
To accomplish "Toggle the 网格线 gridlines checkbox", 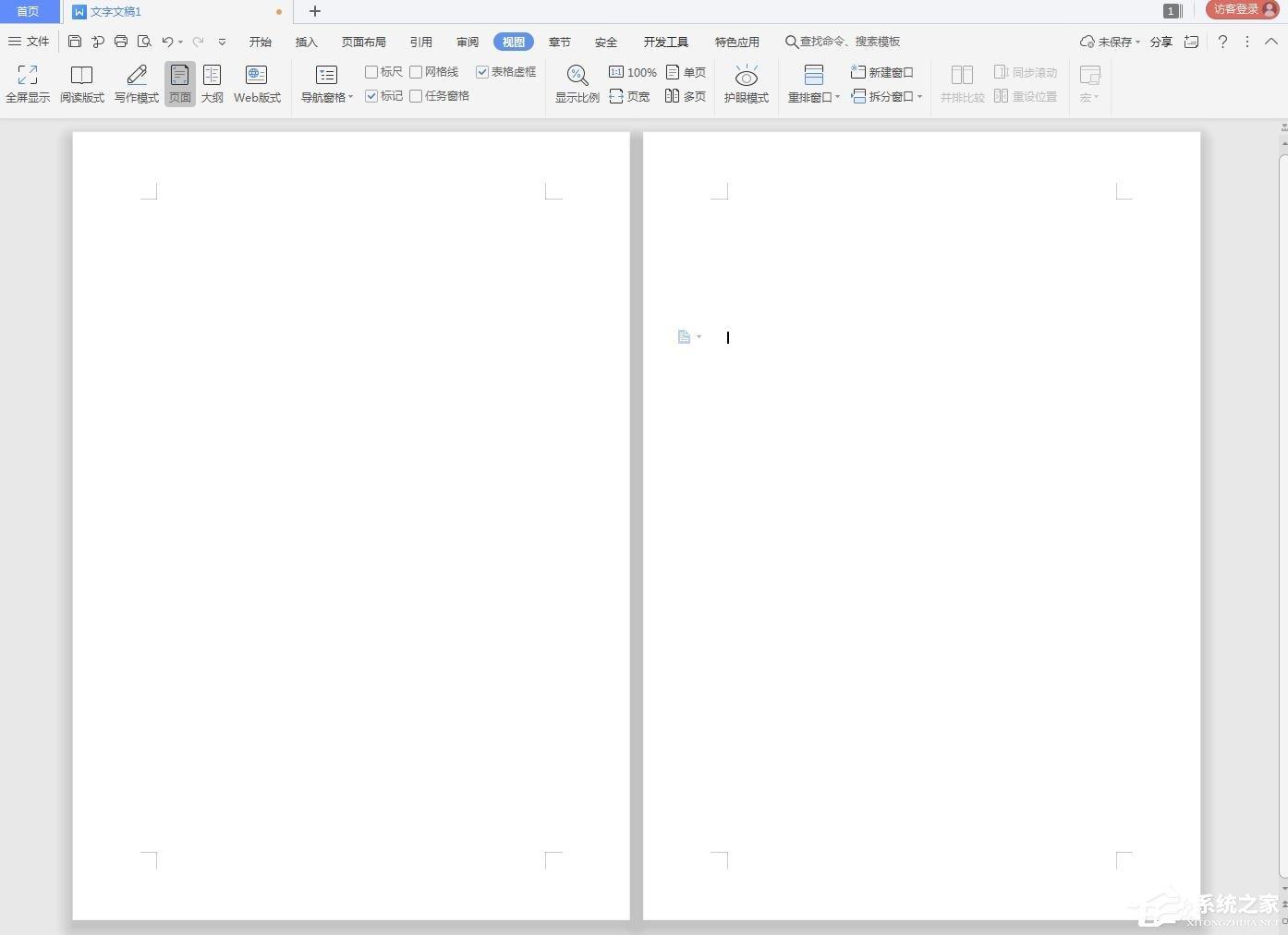I will [416, 72].
